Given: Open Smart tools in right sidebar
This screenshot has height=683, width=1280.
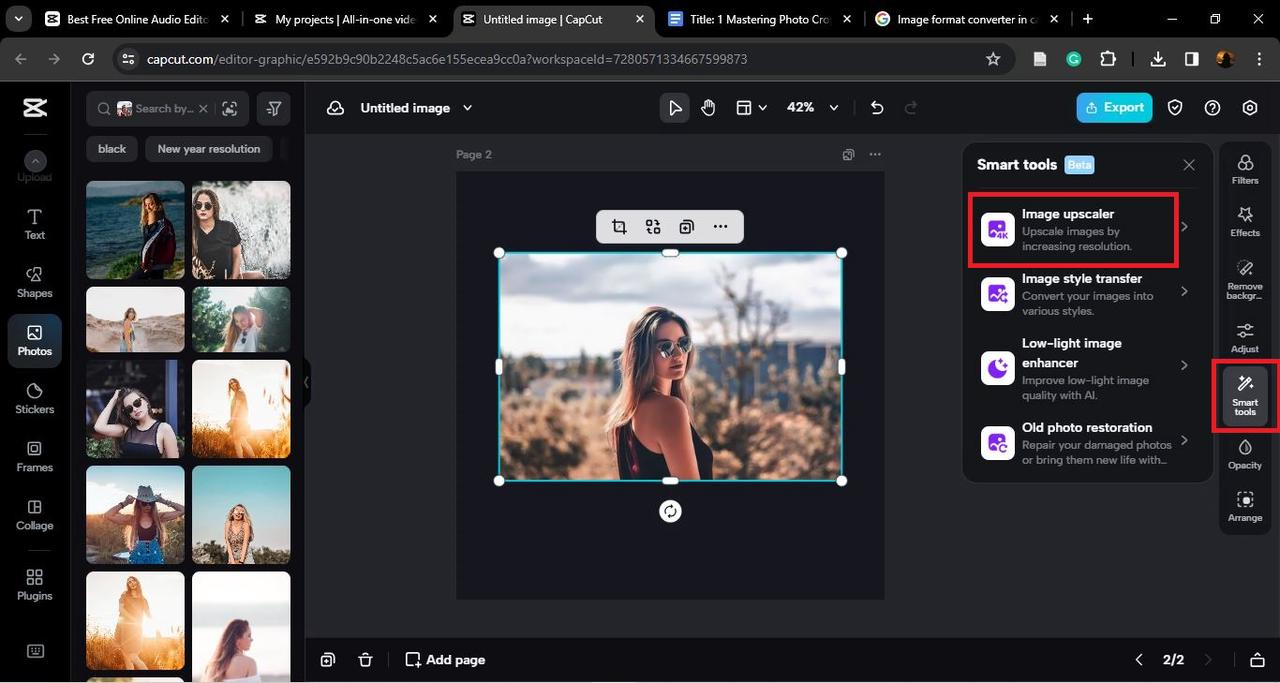Looking at the screenshot, I should 1245,396.
